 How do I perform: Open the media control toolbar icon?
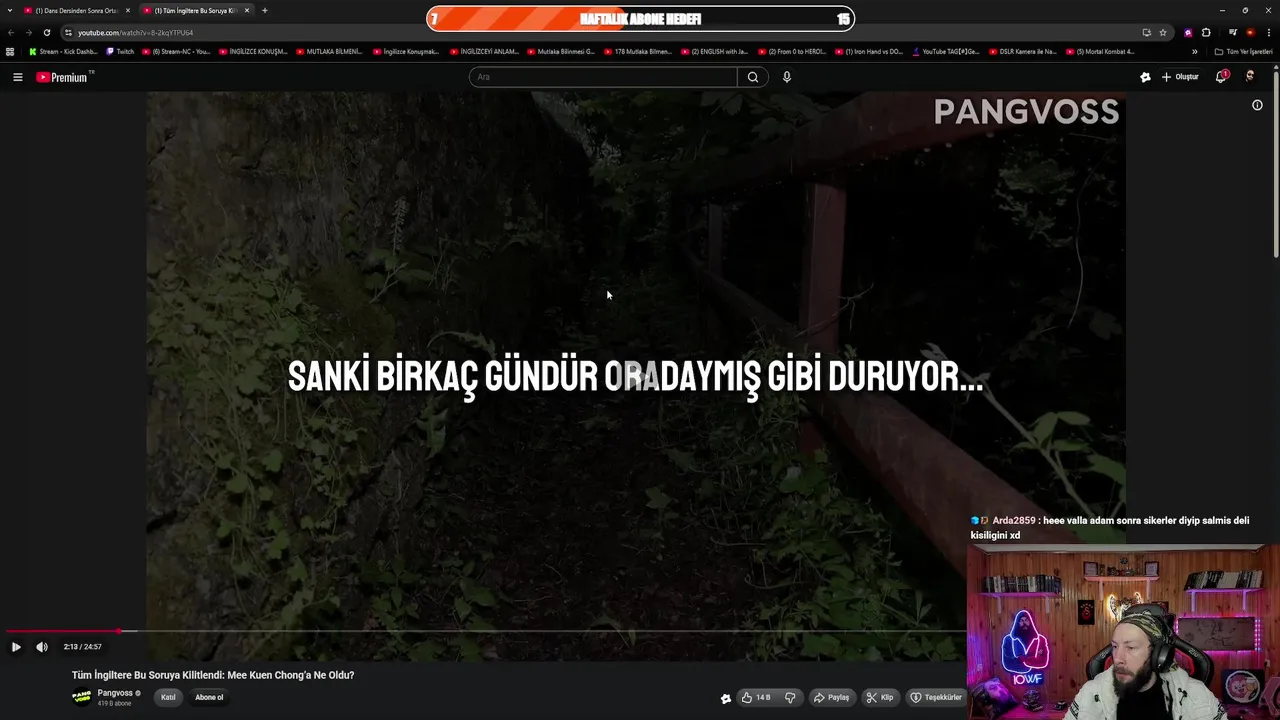[1233, 32]
